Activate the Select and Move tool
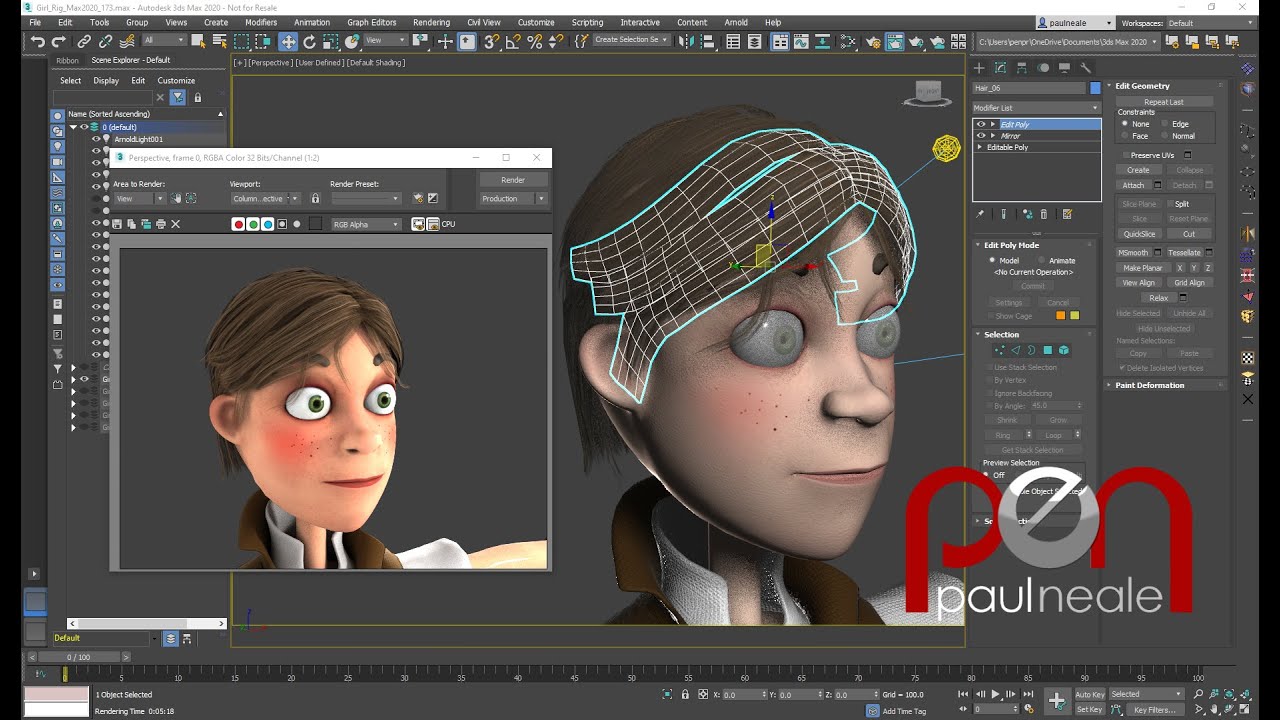 coord(288,41)
